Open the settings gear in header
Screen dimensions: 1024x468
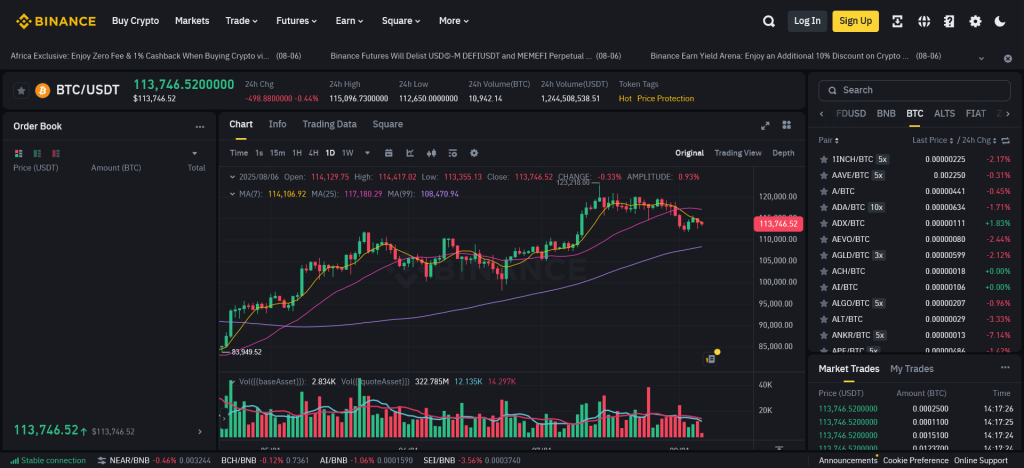point(975,21)
